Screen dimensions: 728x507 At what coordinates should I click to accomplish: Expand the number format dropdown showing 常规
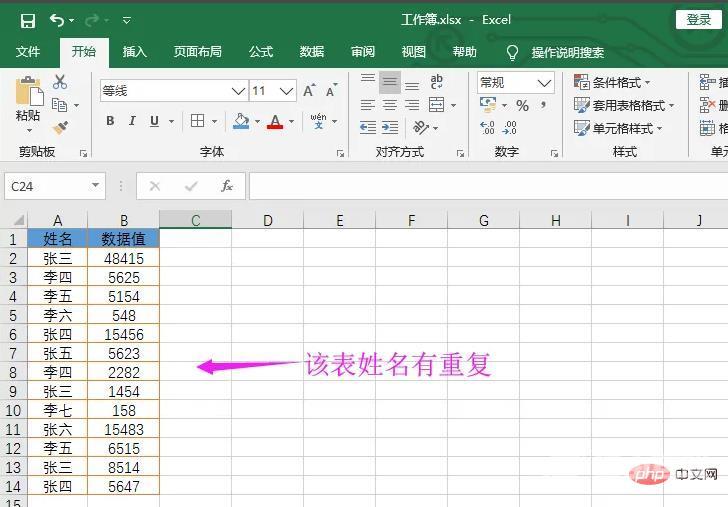click(x=544, y=83)
